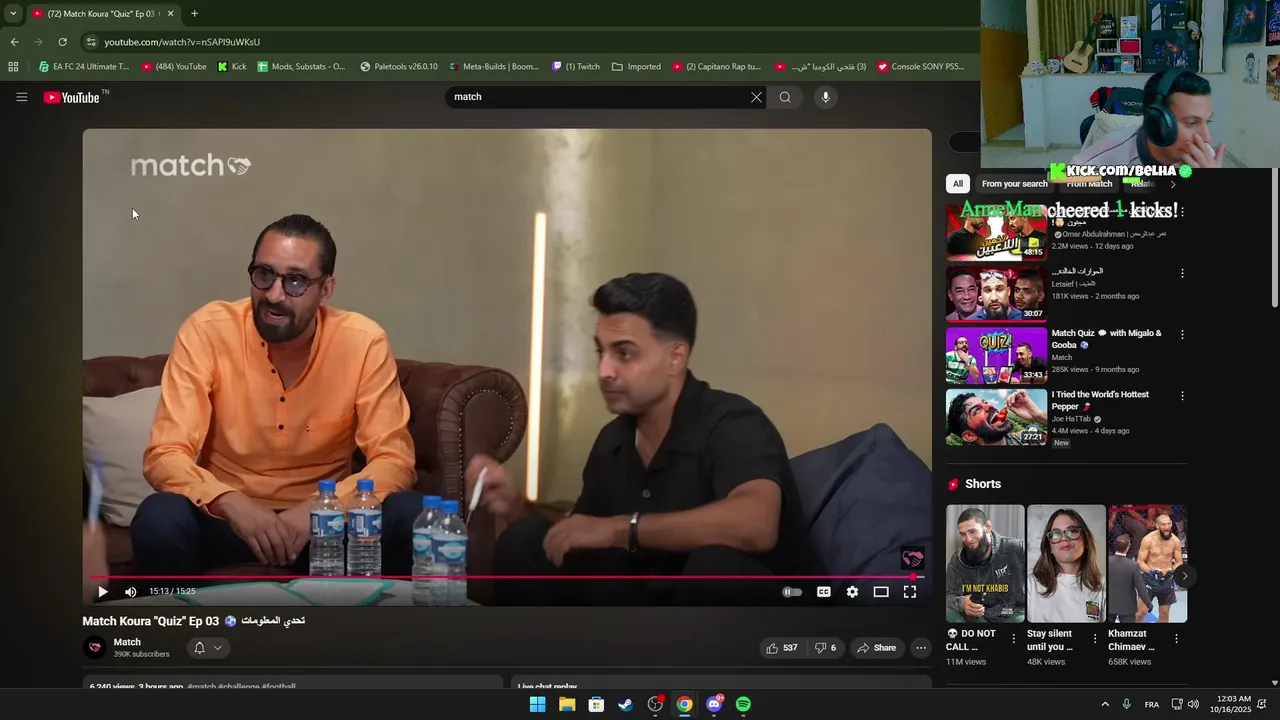
Task: Open the player settings gear
Action: pyautogui.click(x=852, y=592)
